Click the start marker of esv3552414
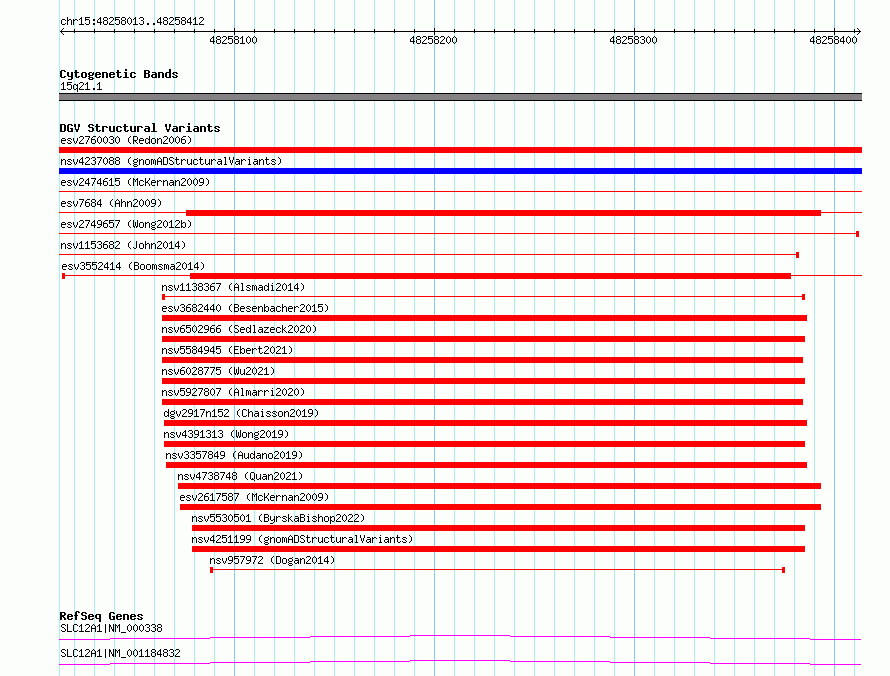 coord(64,276)
